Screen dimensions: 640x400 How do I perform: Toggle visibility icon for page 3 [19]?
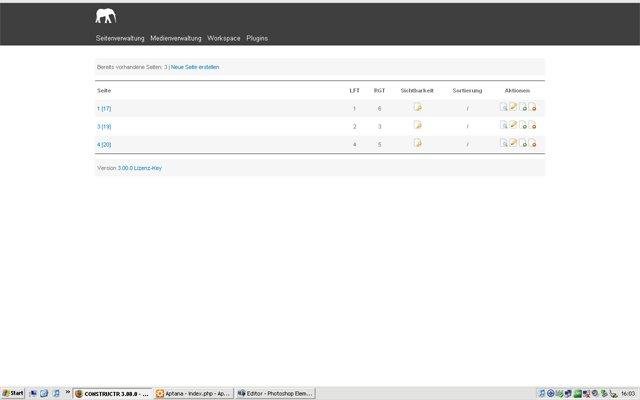pos(417,125)
